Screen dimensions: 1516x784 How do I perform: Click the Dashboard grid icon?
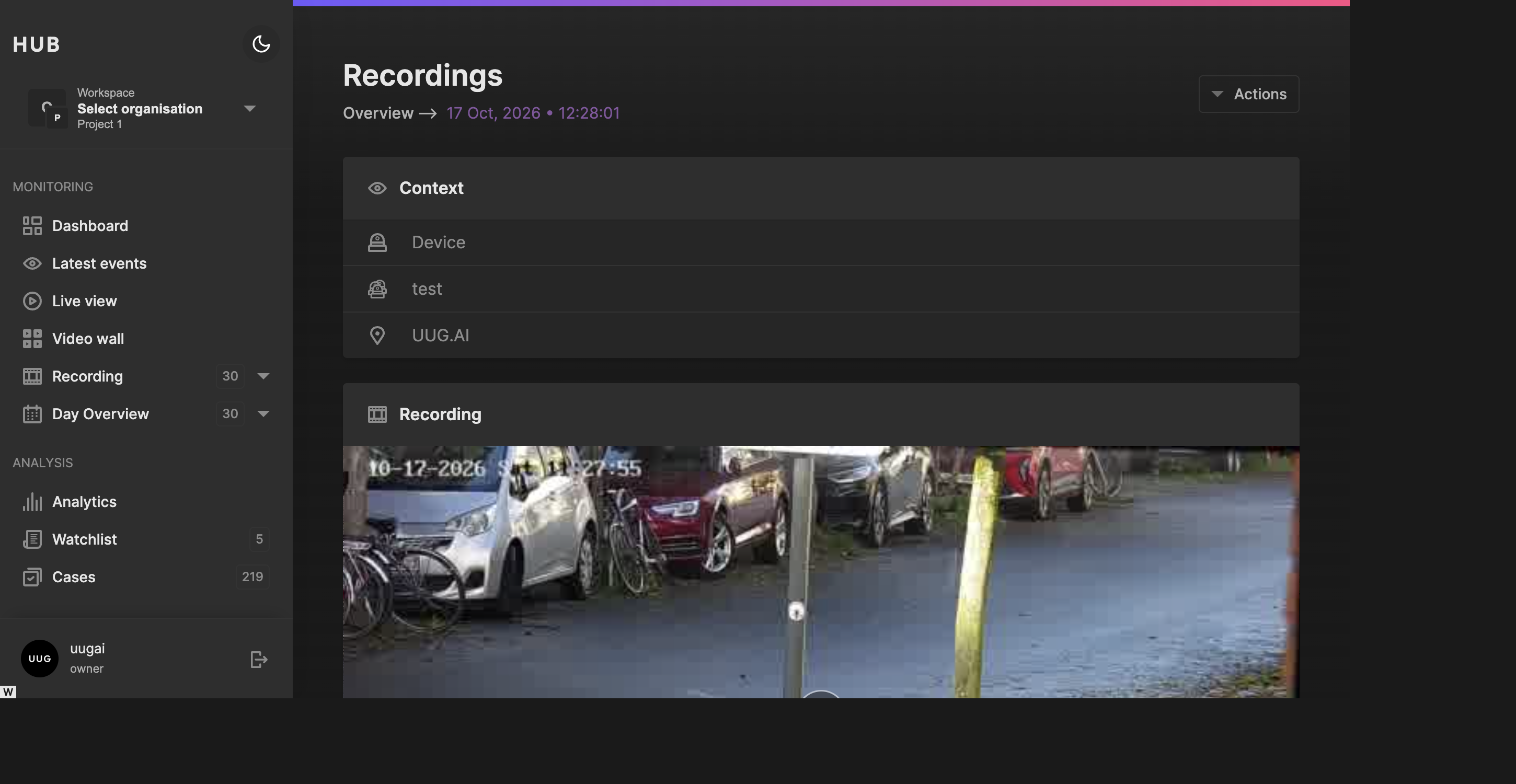tap(32, 226)
